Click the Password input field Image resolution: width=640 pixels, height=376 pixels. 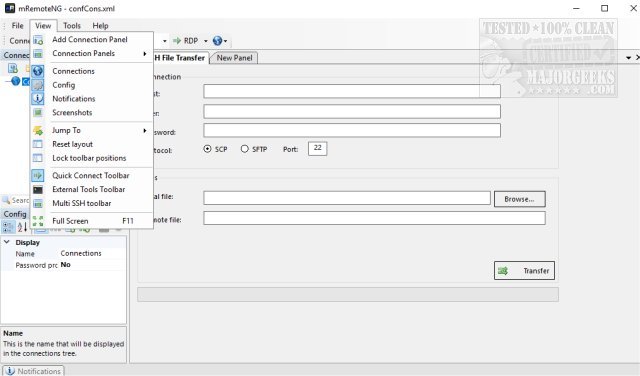(x=352, y=130)
